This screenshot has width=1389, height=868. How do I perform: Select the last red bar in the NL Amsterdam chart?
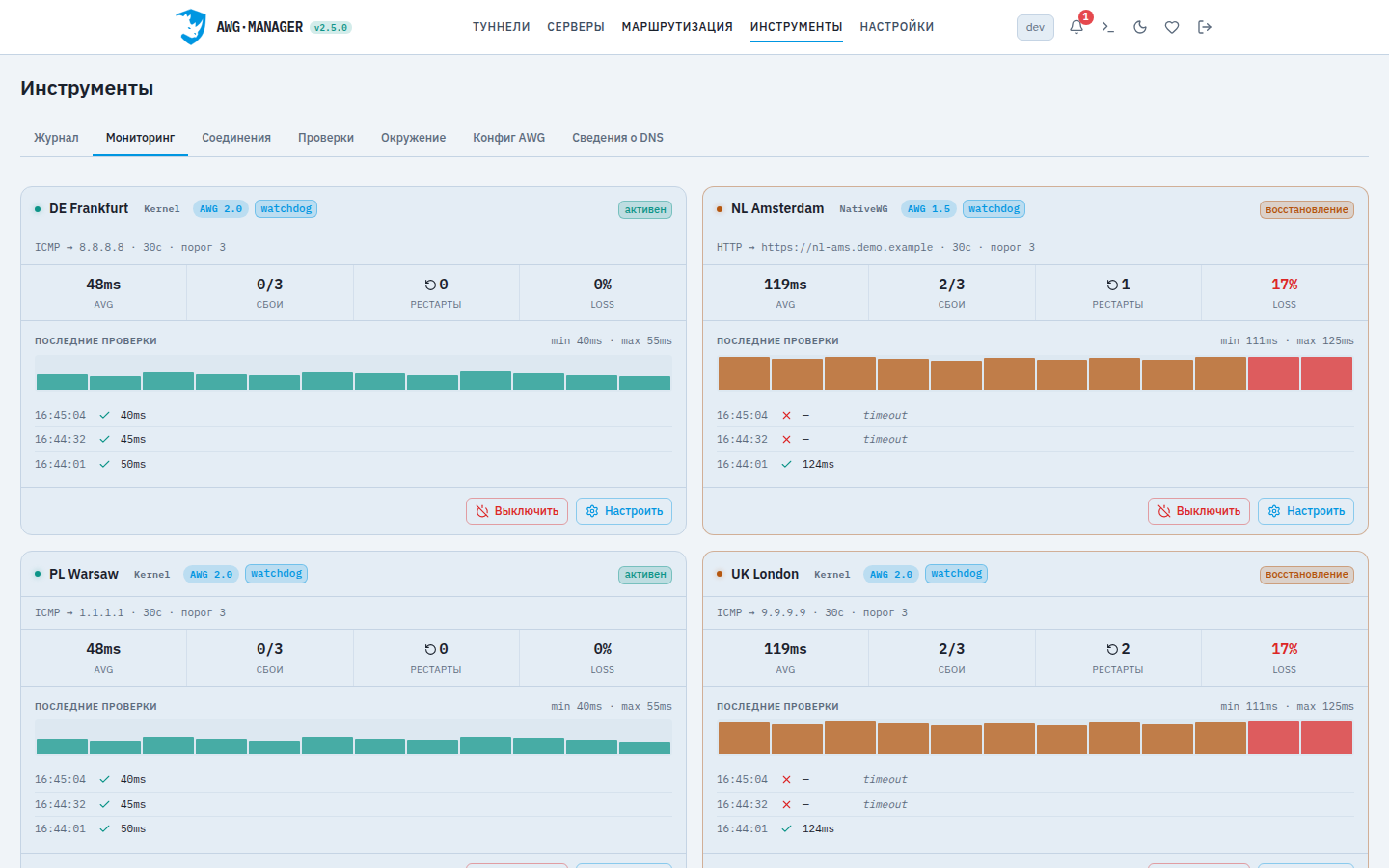[x=1327, y=373]
